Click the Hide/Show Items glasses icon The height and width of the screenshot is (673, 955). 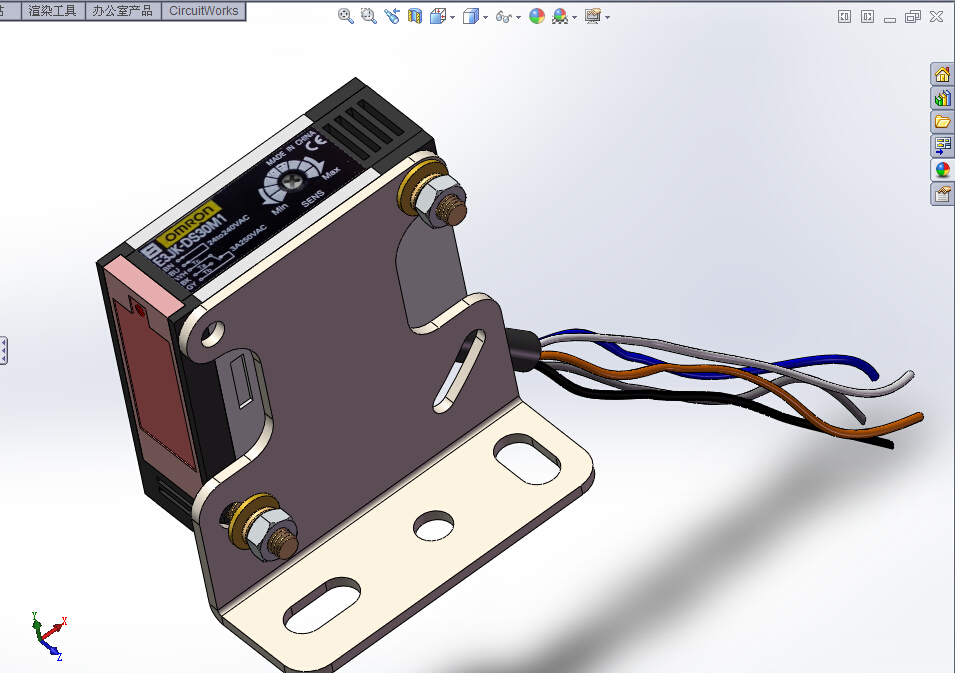pos(504,16)
